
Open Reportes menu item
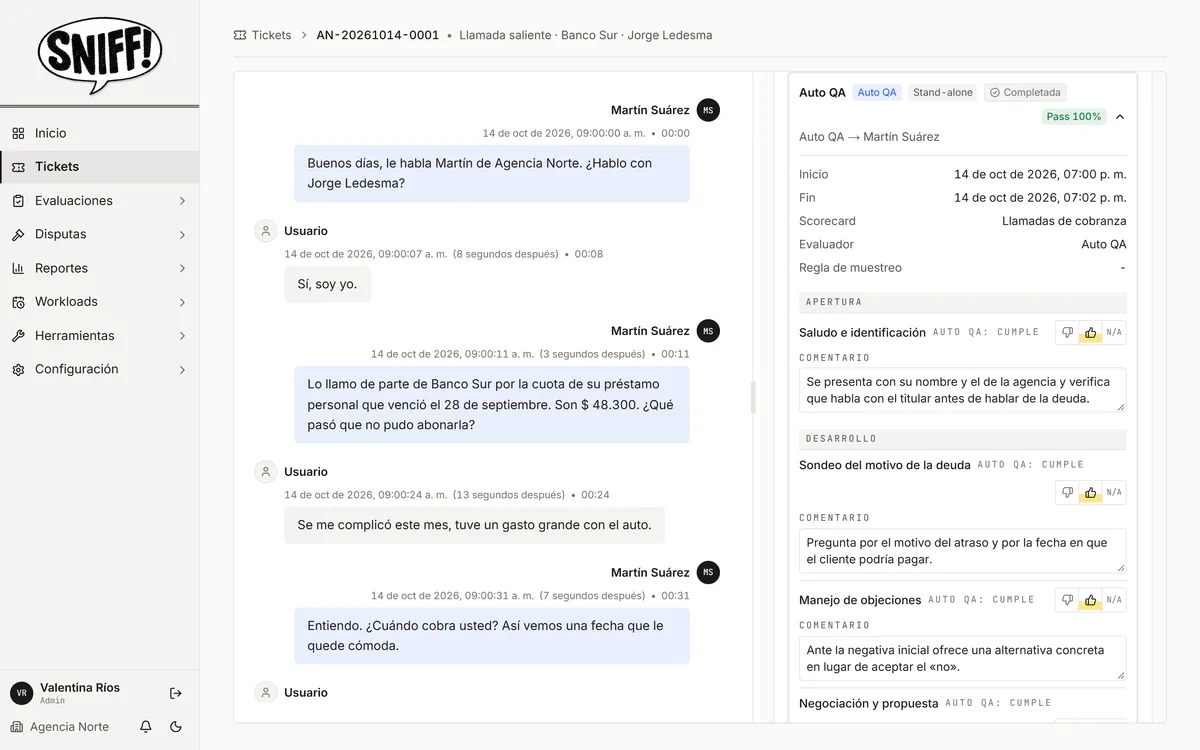(x=100, y=268)
